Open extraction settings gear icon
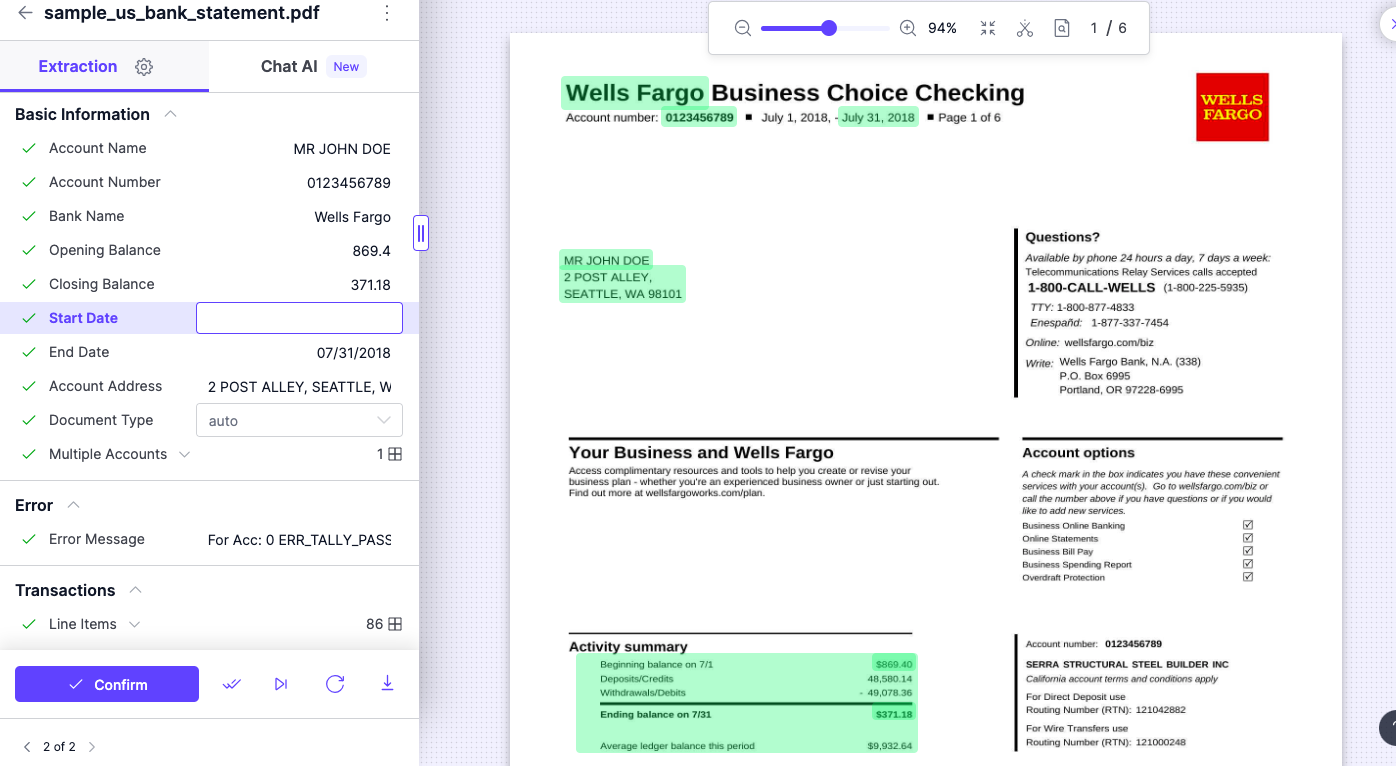The width and height of the screenshot is (1396, 766). 144,67
